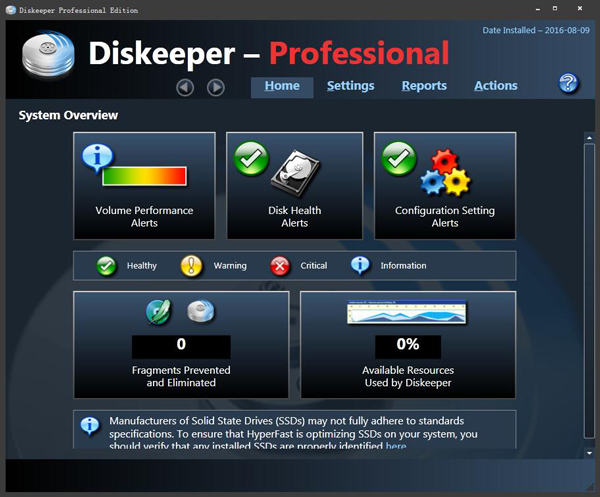Open the Reports tab
This screenshot has width=600, height=497.
click(424, 86)
